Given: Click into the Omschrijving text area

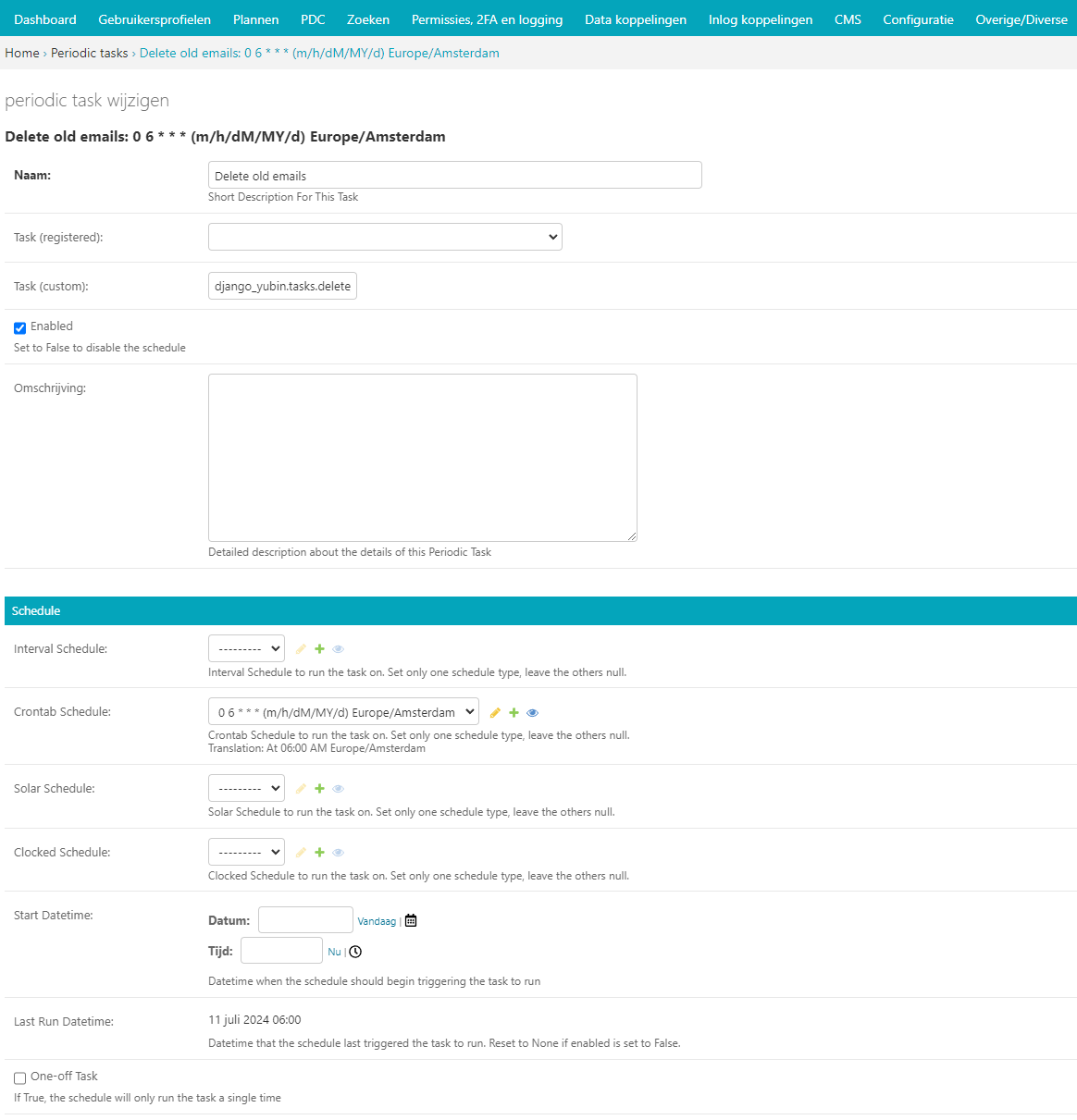Looking at the screenshot, I should pos(422,458).
